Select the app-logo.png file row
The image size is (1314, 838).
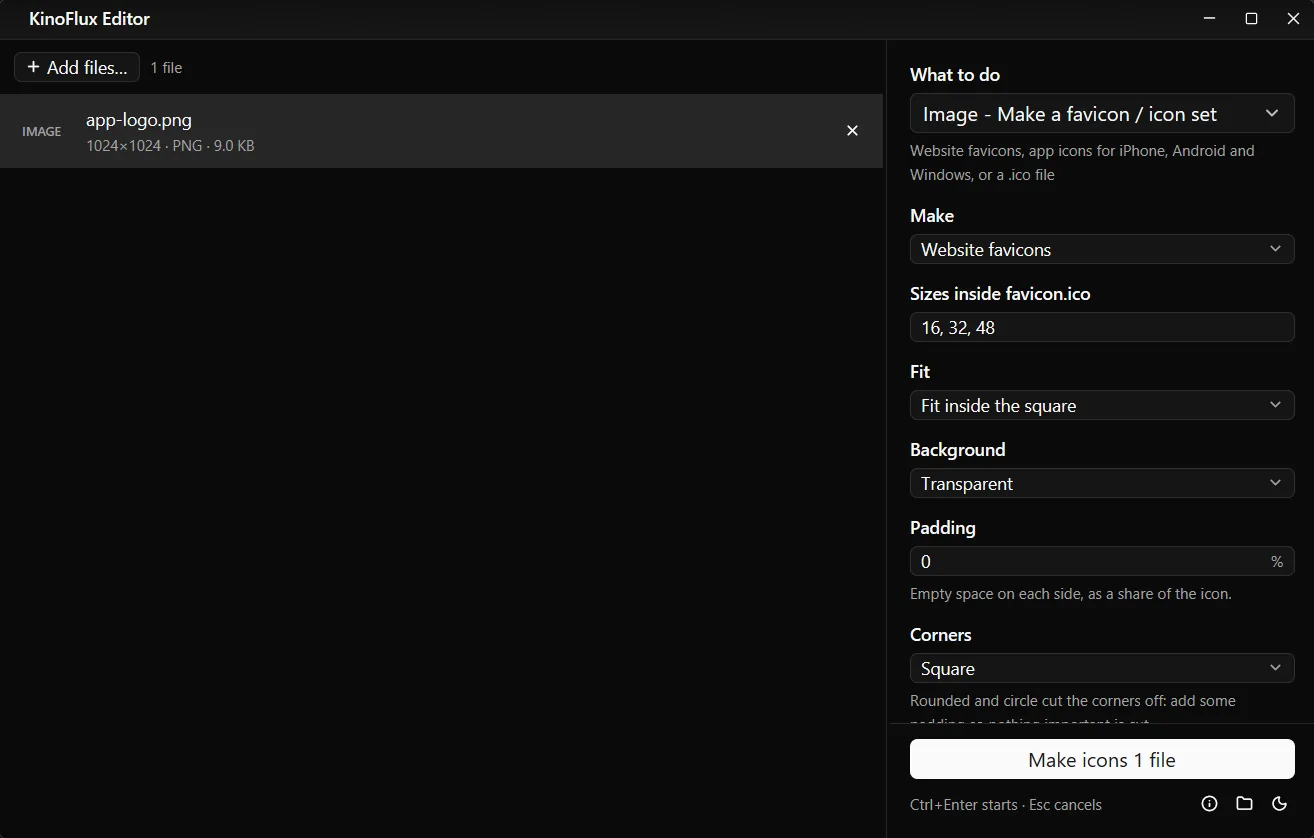point(441,131)
